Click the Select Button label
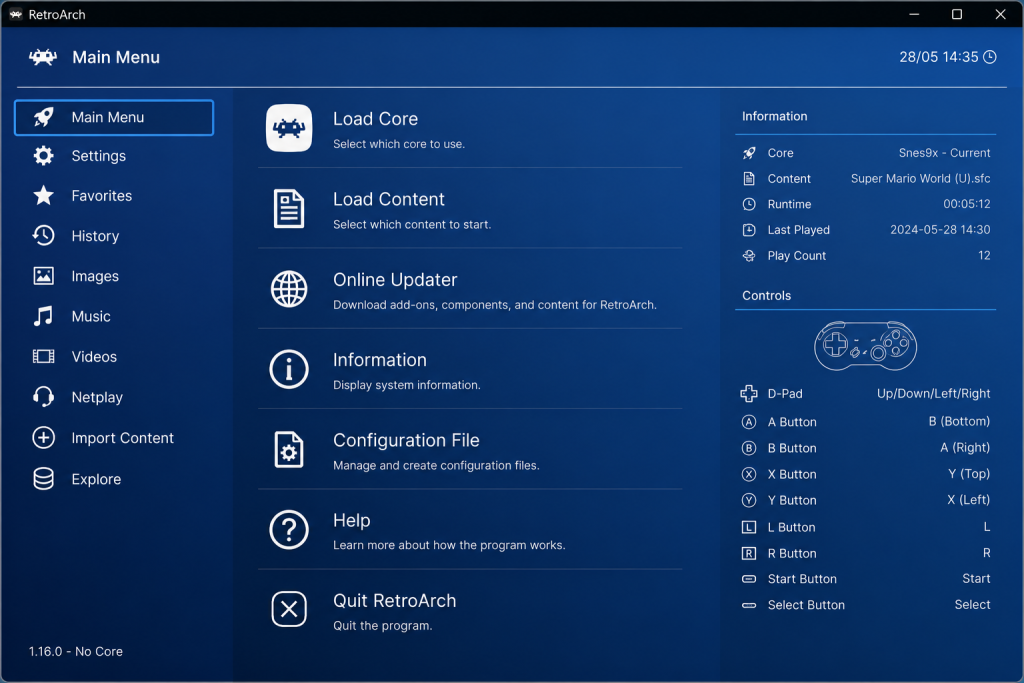 806,605
